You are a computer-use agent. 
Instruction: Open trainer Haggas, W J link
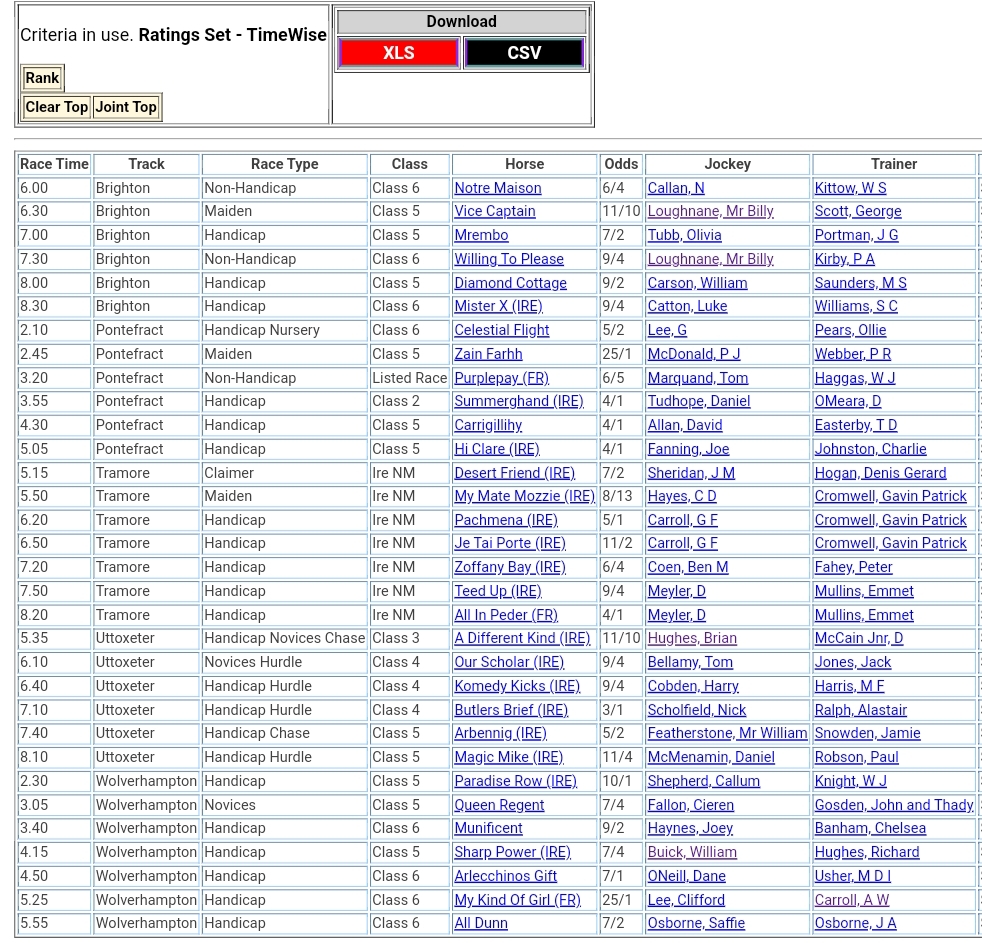[x=854, y=378]
